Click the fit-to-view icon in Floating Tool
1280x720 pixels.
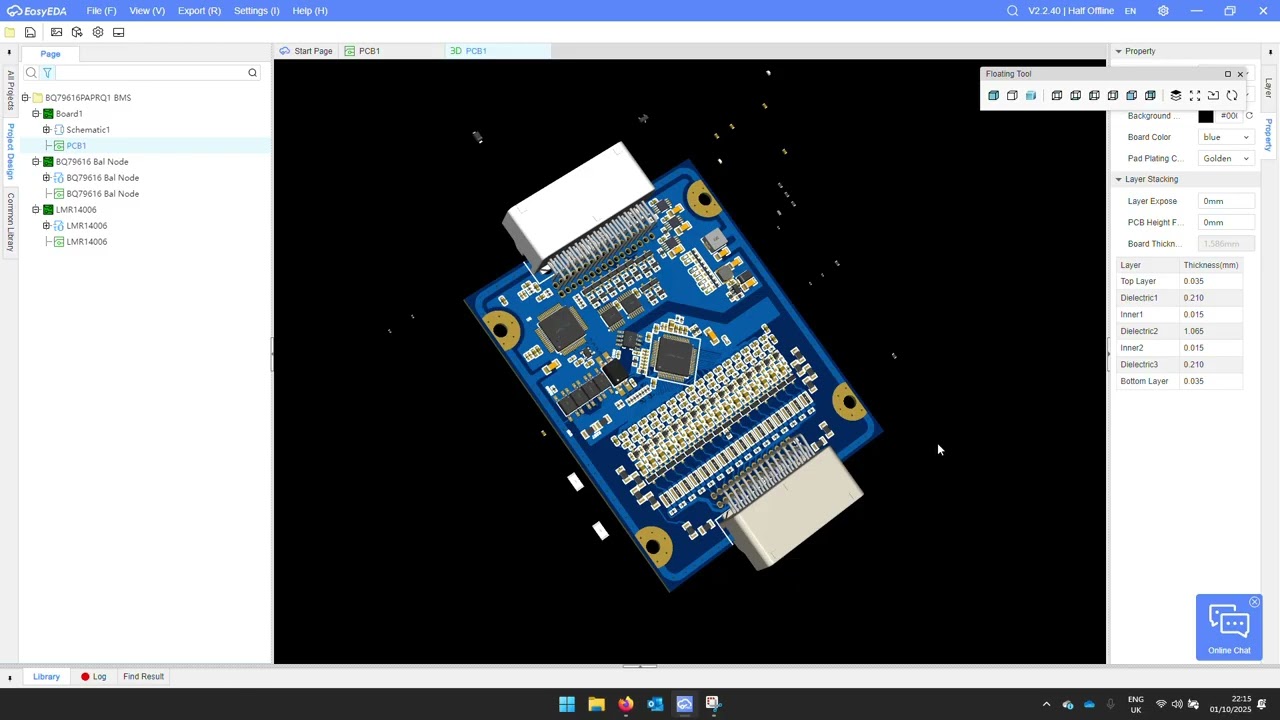pyautogui.click(x=1195, y=96)
